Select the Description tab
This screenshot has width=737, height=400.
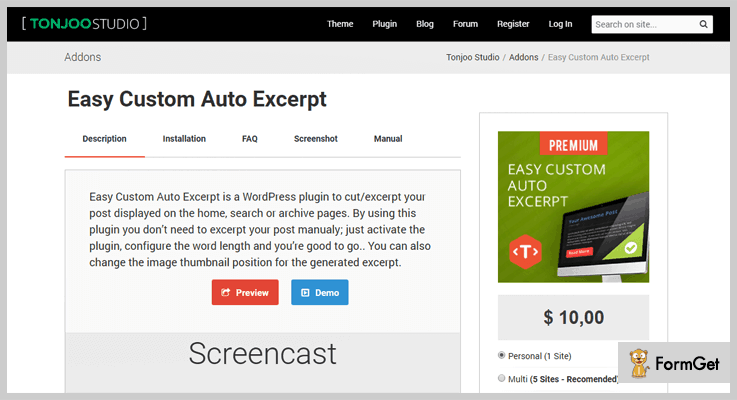coord(104,139)
